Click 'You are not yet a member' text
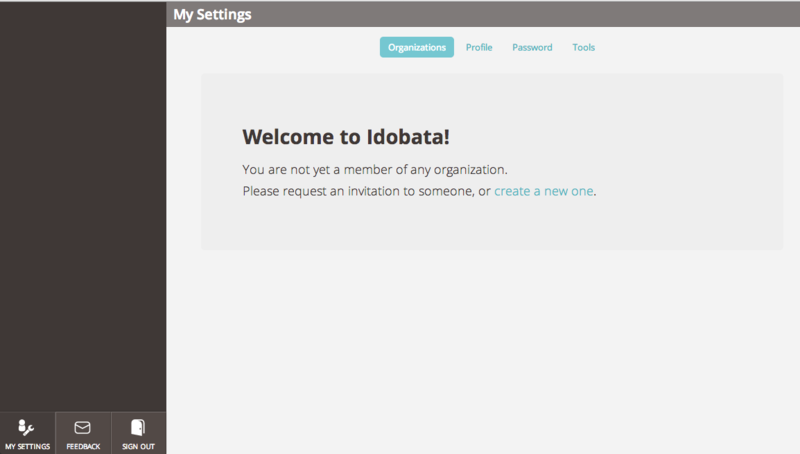 (x=375, y=169)
